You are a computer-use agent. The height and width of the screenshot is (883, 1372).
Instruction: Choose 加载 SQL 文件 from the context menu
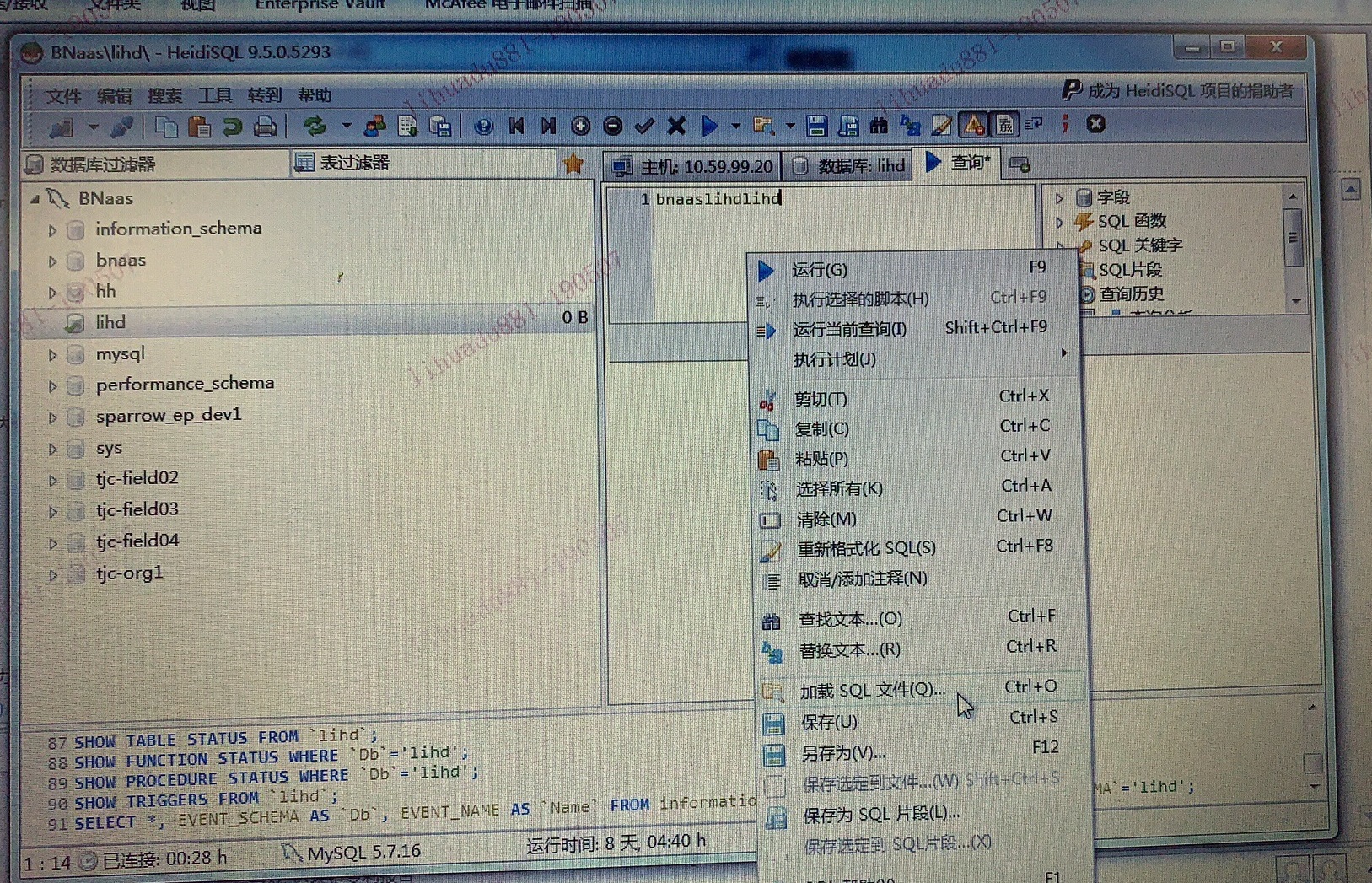coord(869,689)
